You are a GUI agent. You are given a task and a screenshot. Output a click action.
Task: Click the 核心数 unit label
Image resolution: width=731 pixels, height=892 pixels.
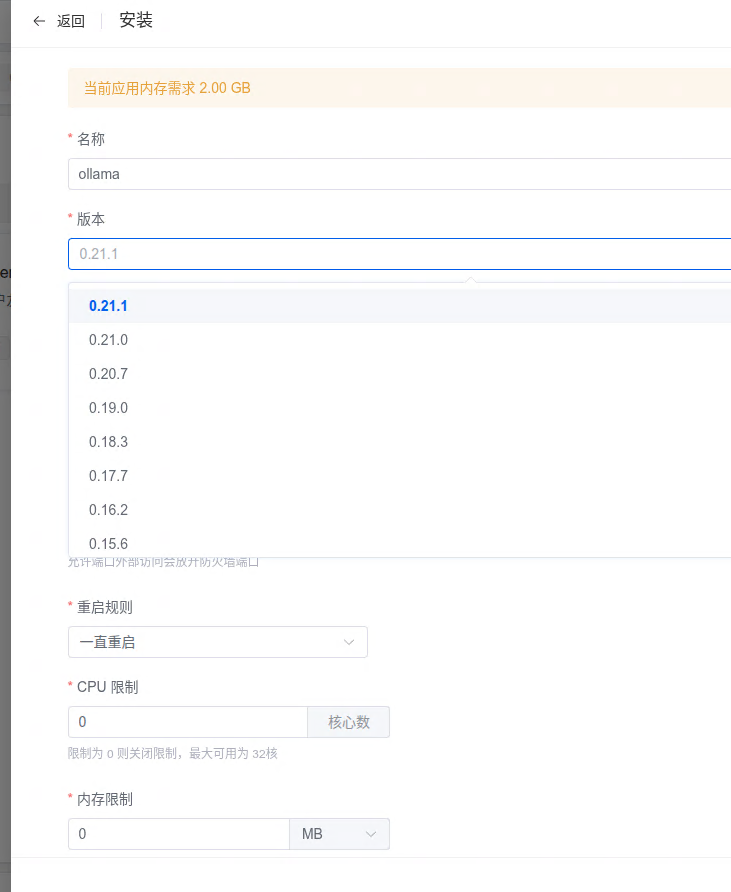(348, 722)
